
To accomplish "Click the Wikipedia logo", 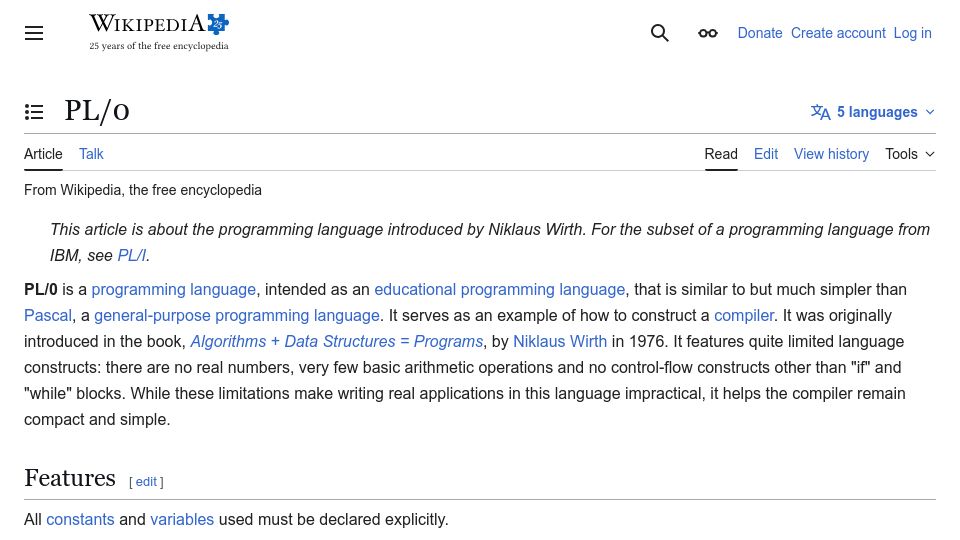I will pos(159,32).
